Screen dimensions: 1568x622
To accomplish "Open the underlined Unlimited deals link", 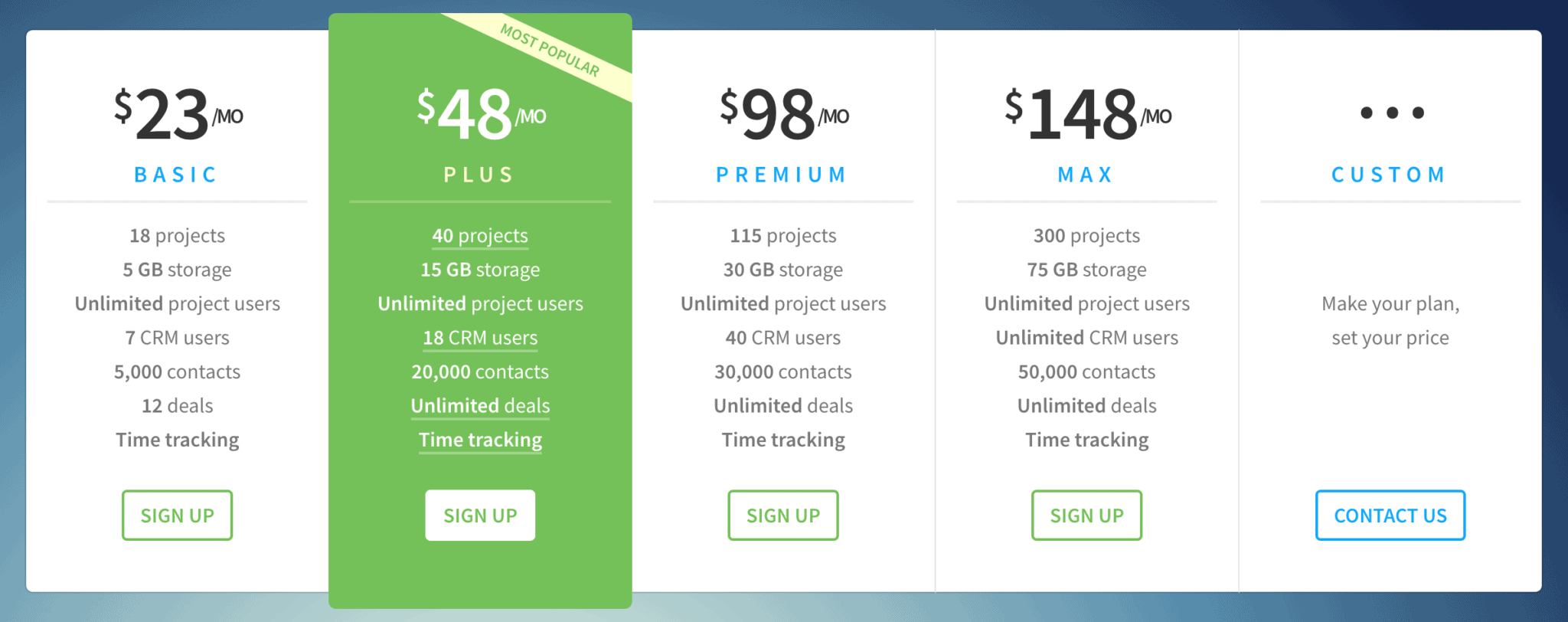I will pyautogui.click(x=480, y=406).
